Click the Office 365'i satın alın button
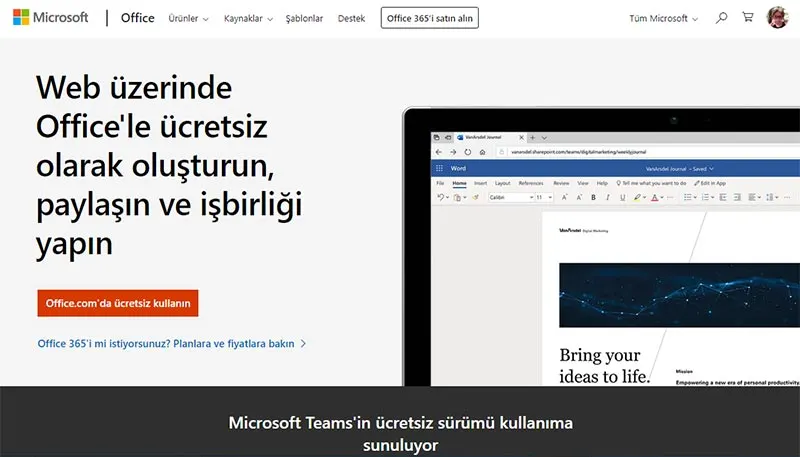The width and height of the screenshot is (800, 457). 429,19
